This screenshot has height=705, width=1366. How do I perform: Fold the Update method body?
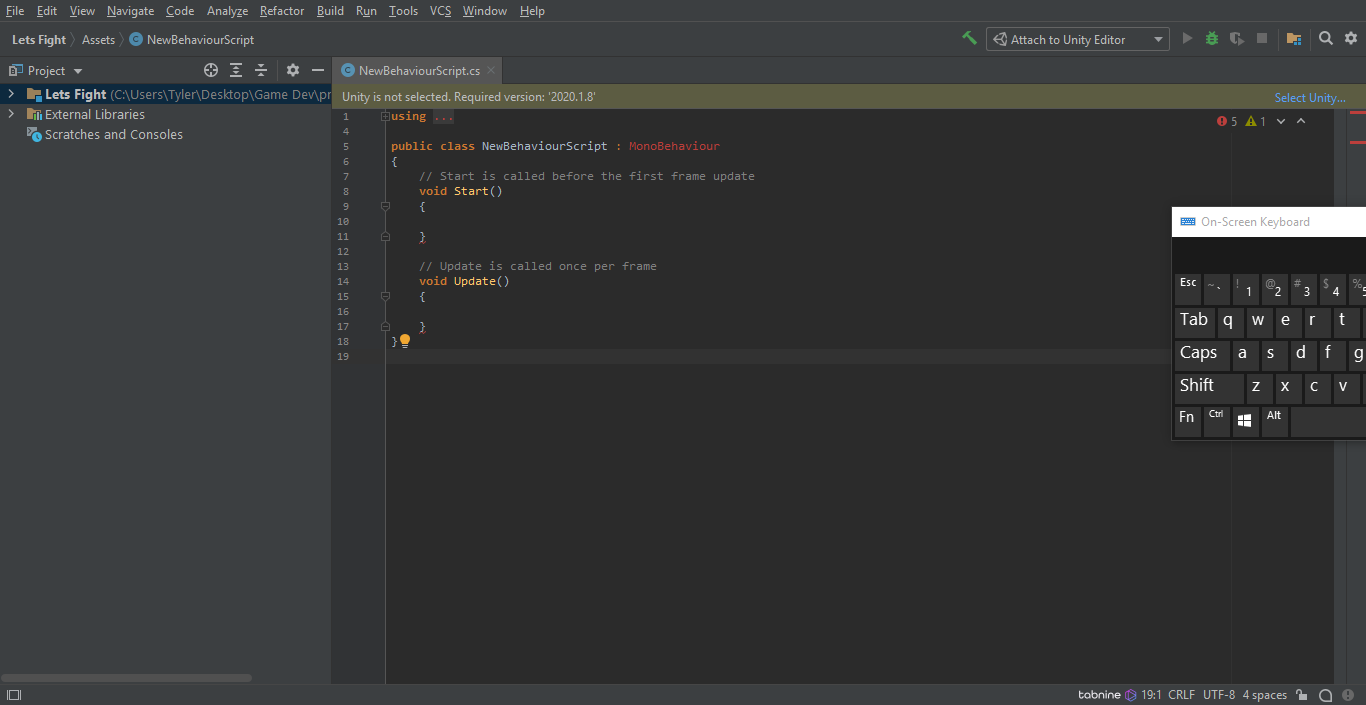click(386, 296)
